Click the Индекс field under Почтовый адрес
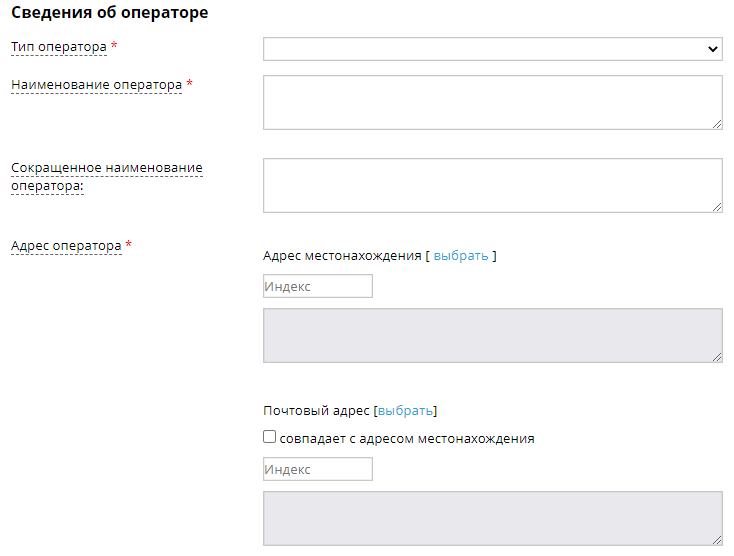 click(x=317, y=470)
